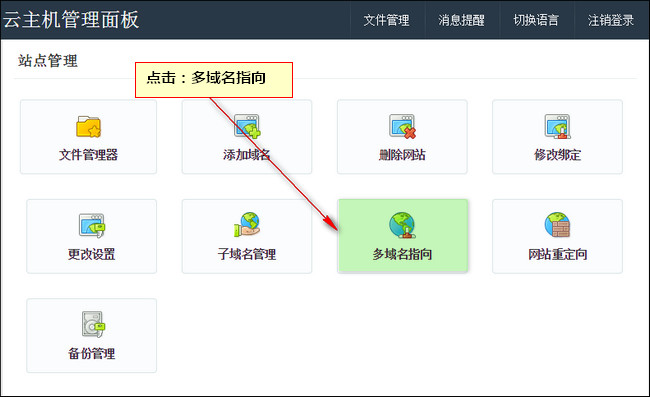The width and height of the screenshot is (650, 397).
Task: Click the 云主机管理面板 title
Action: click(71, 19)
